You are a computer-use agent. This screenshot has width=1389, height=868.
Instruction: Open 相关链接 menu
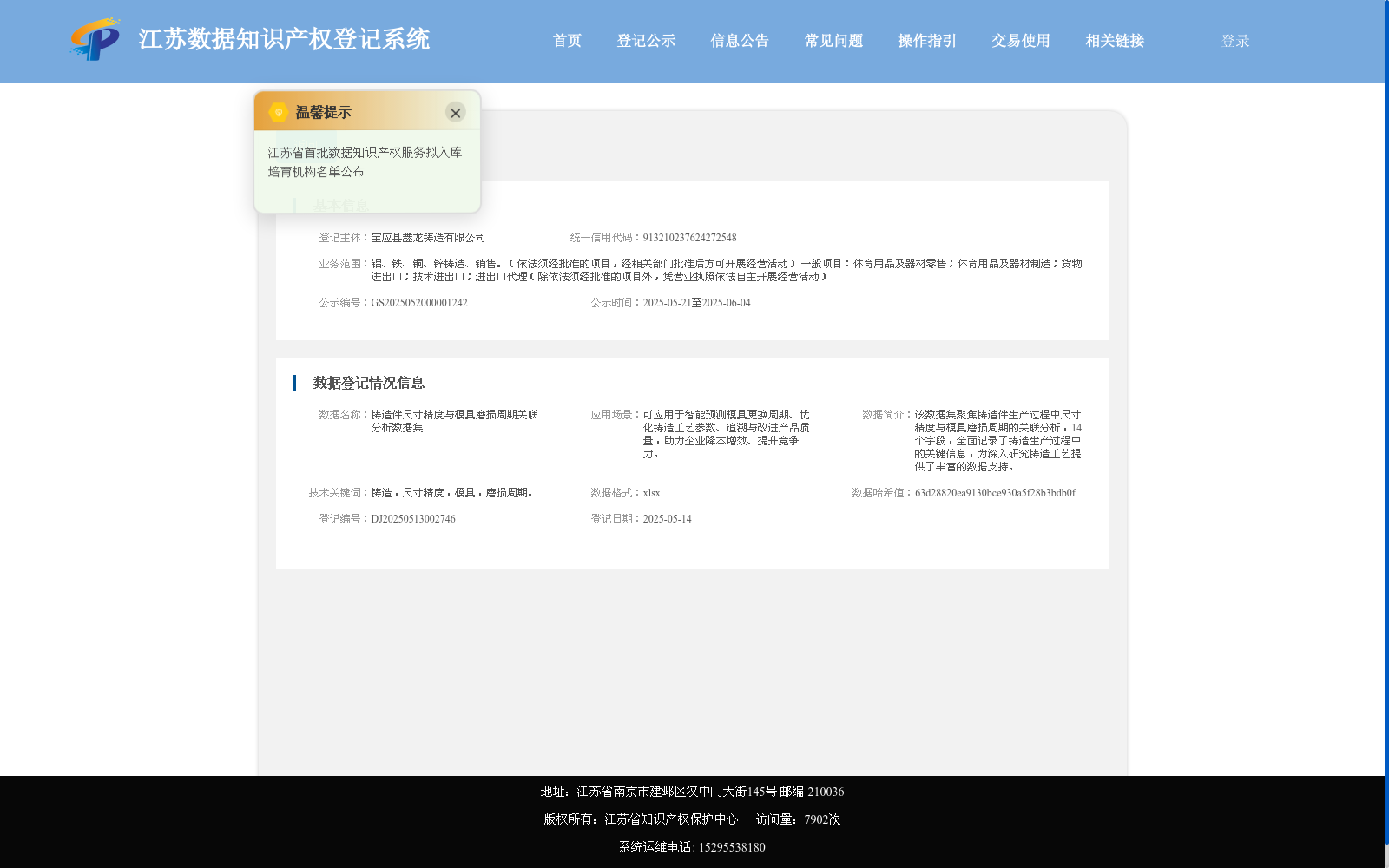(1115, 41)
